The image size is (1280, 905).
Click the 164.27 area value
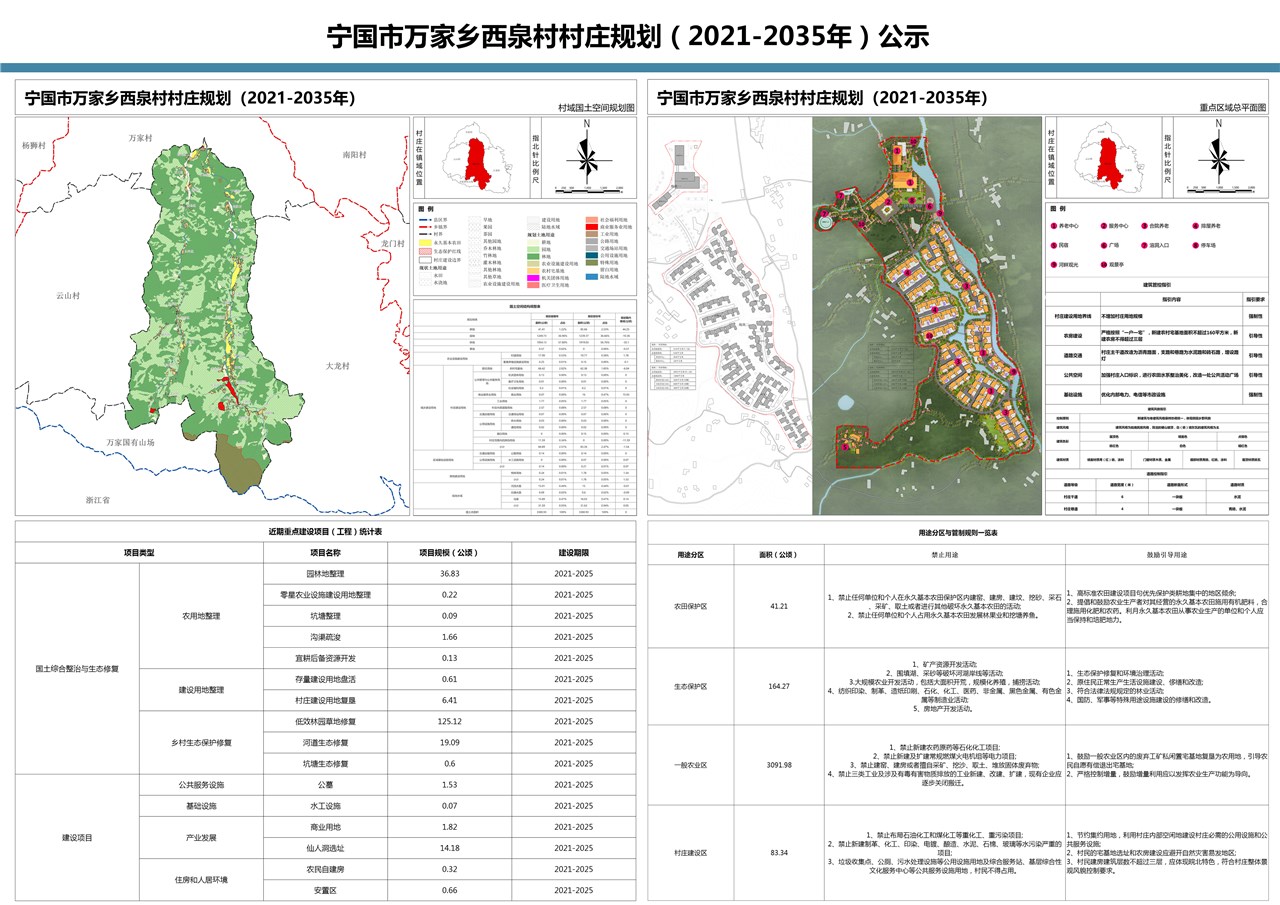[779, 686]
